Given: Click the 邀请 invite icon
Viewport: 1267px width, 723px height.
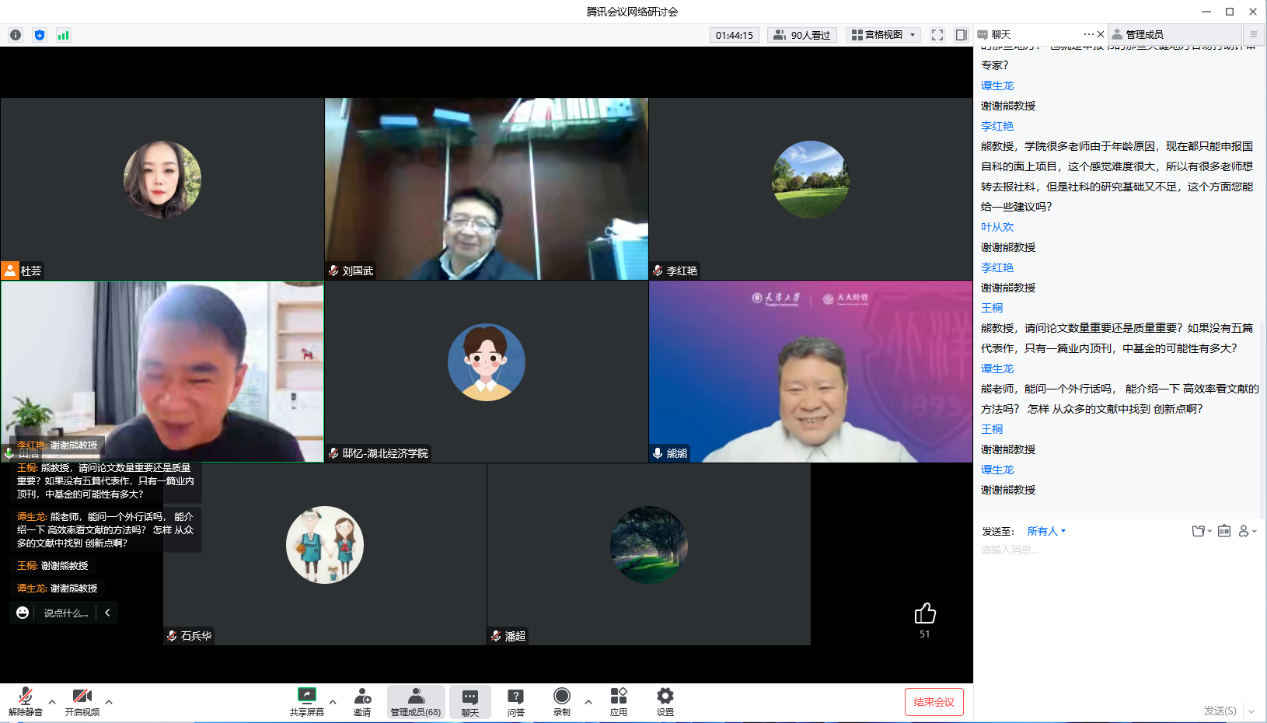Looking at the screenshot, I should tap(362, 701).
